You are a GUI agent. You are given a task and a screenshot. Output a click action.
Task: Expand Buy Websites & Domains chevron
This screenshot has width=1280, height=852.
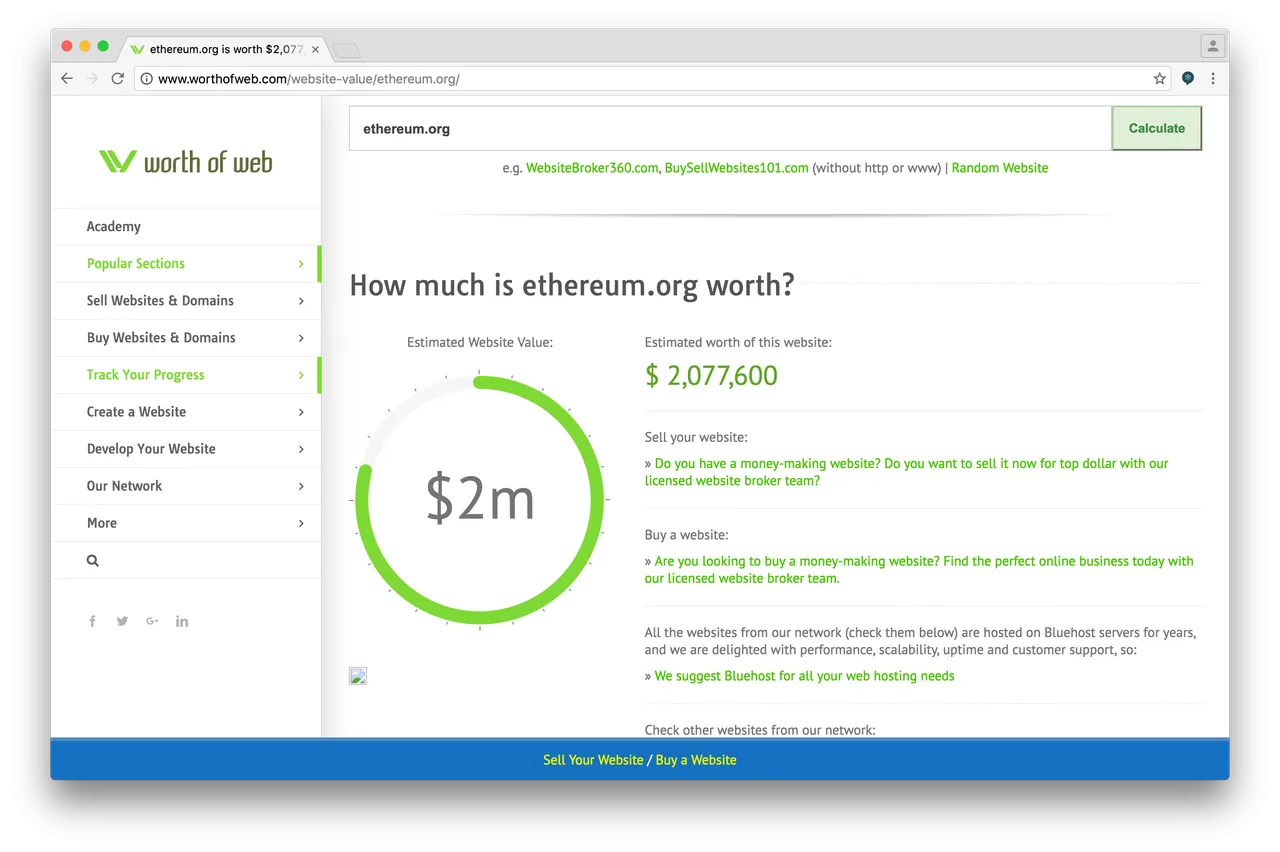(x=301, y=338)
